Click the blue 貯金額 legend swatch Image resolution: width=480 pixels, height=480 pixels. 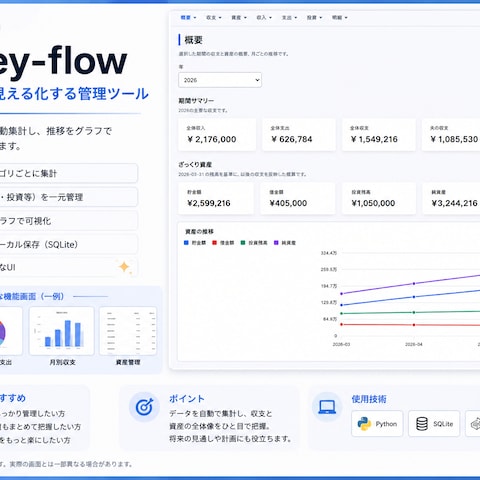pos(186,243)
